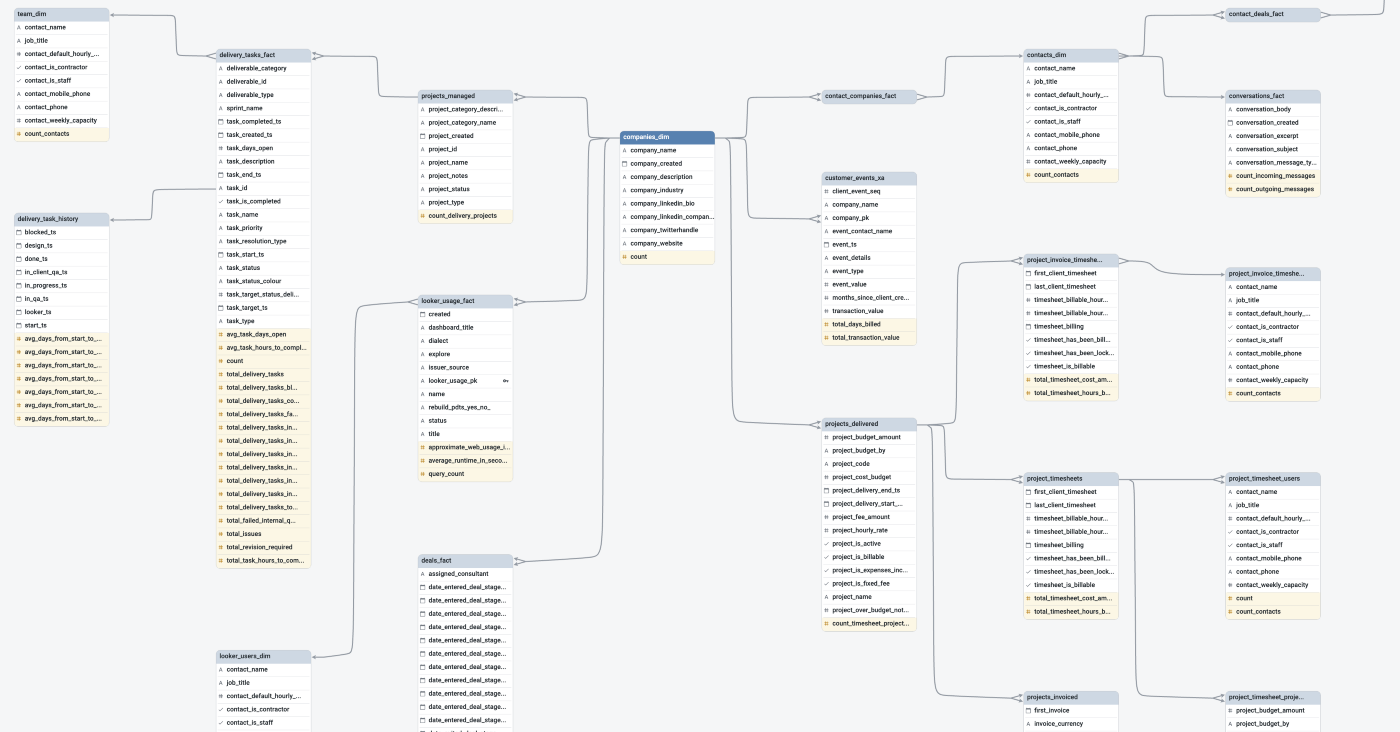Image resolution: width=1400 pixels, height=732 pixels.
Task: Click the count_incoming_messages measure row
Action: (1274, 176)
